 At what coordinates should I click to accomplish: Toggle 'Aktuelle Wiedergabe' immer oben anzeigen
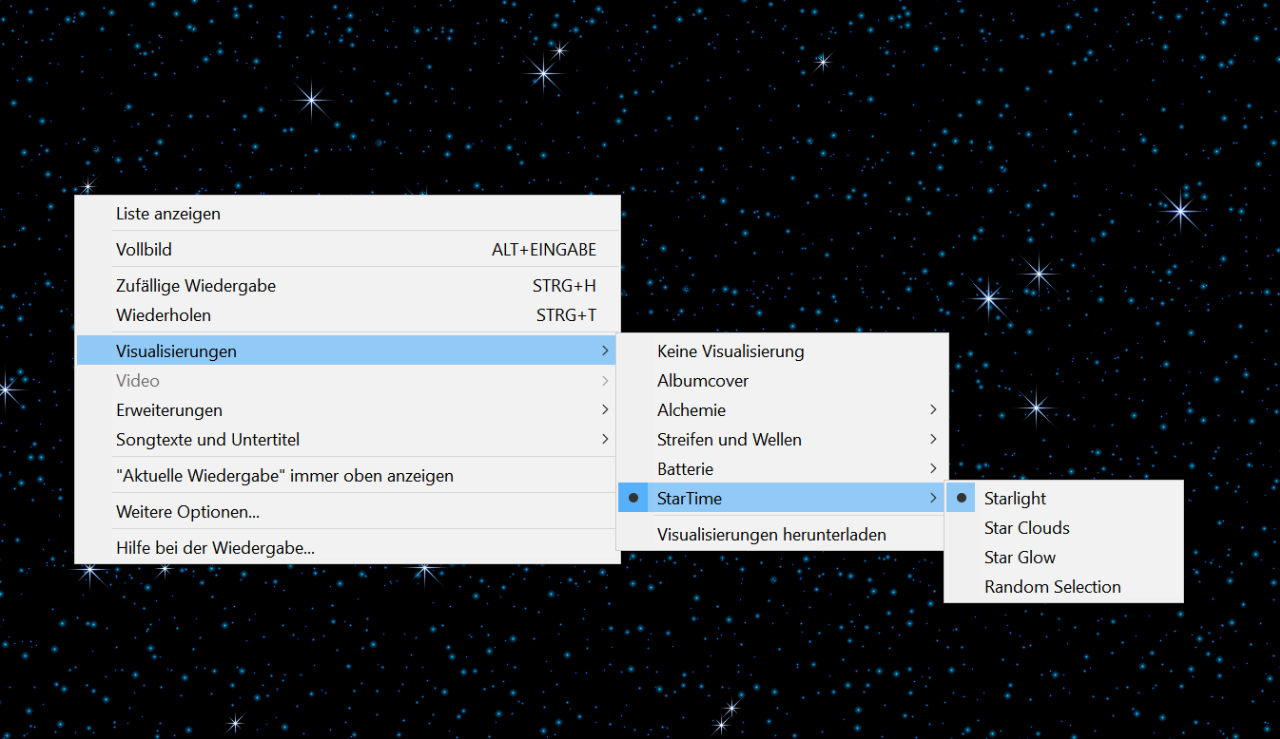click(x=347, y=476)
